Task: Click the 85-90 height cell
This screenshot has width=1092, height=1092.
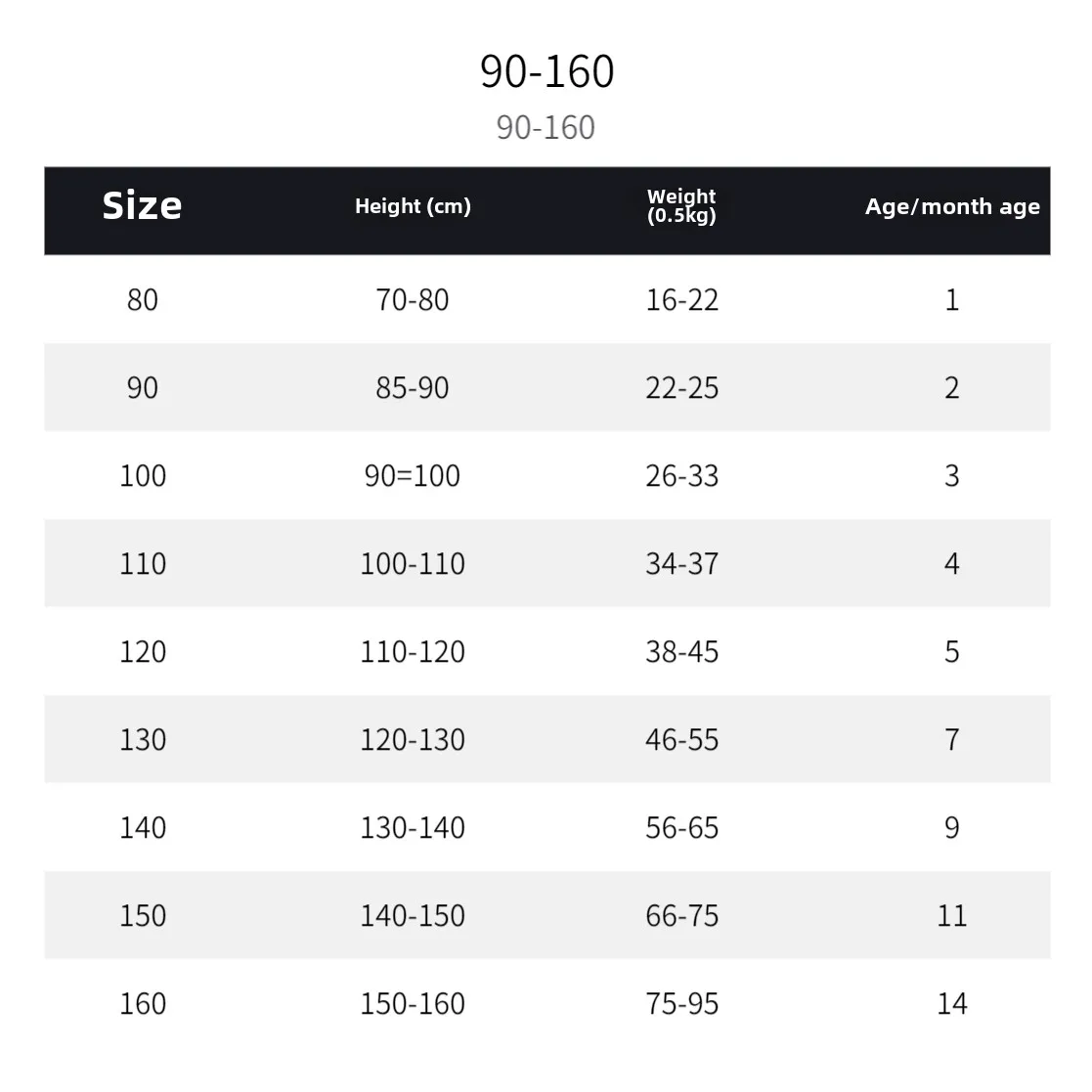Action: tap(413, 388)
